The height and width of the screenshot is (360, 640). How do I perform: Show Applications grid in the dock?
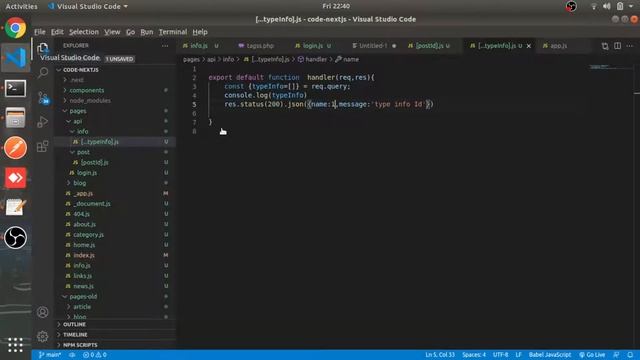tap(16, 345)
